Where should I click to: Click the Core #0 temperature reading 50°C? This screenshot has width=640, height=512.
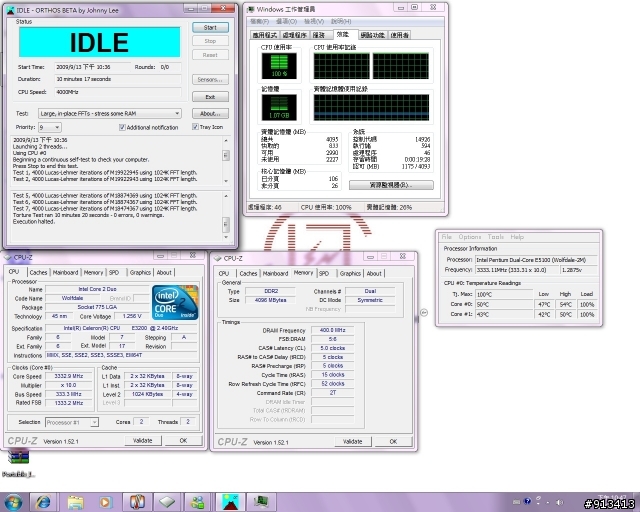tap(504, 304)
